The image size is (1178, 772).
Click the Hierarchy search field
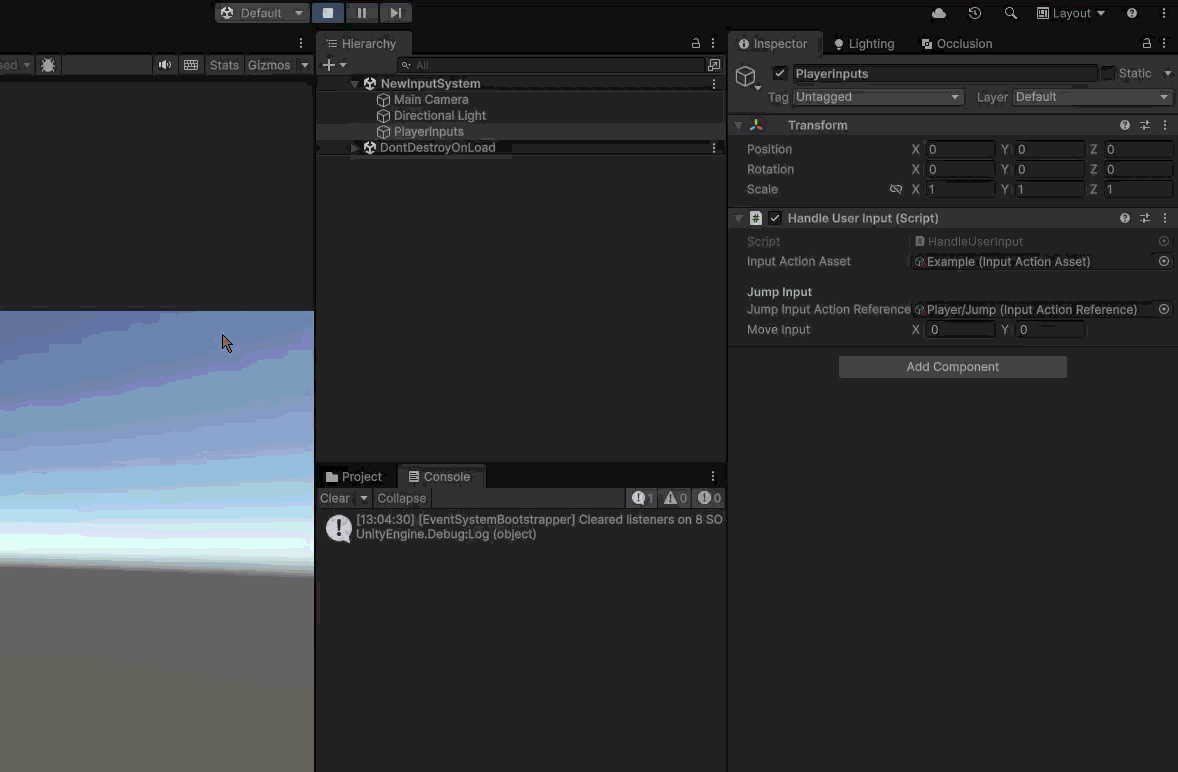[552, 65]
